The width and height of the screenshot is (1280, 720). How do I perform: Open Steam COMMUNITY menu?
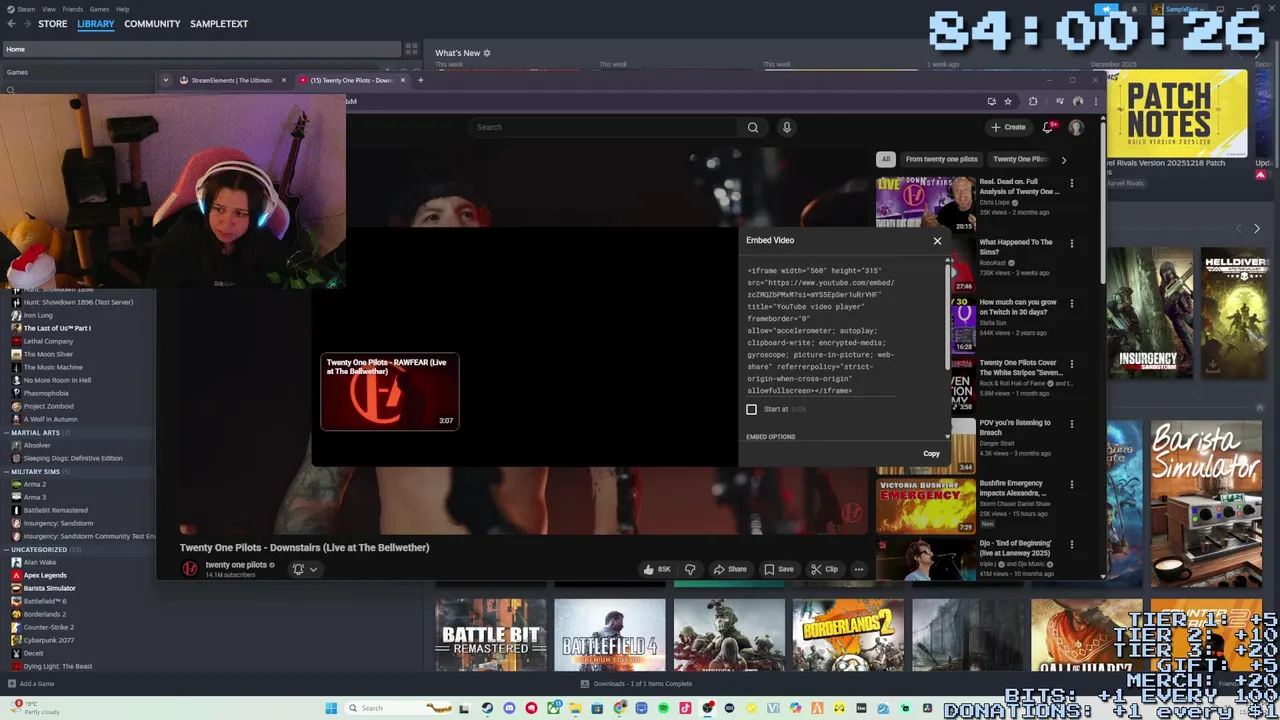pyautogui.click(x=152, y=24)
